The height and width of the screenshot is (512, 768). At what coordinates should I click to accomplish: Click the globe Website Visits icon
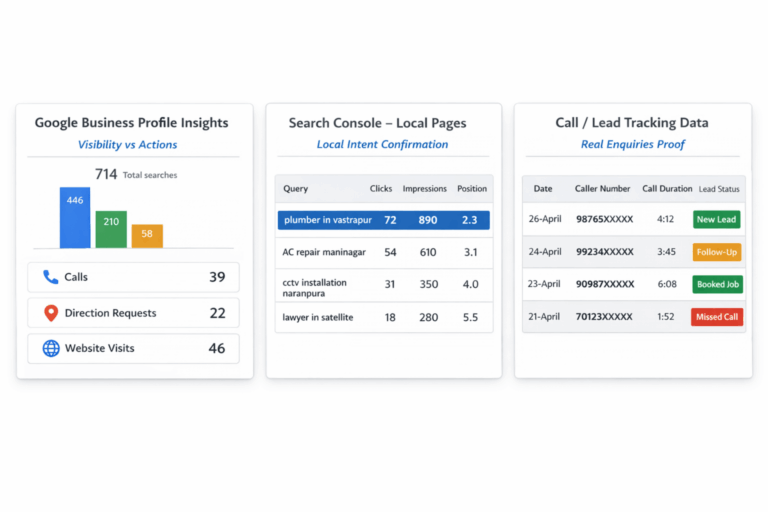[x=51, y=348]
